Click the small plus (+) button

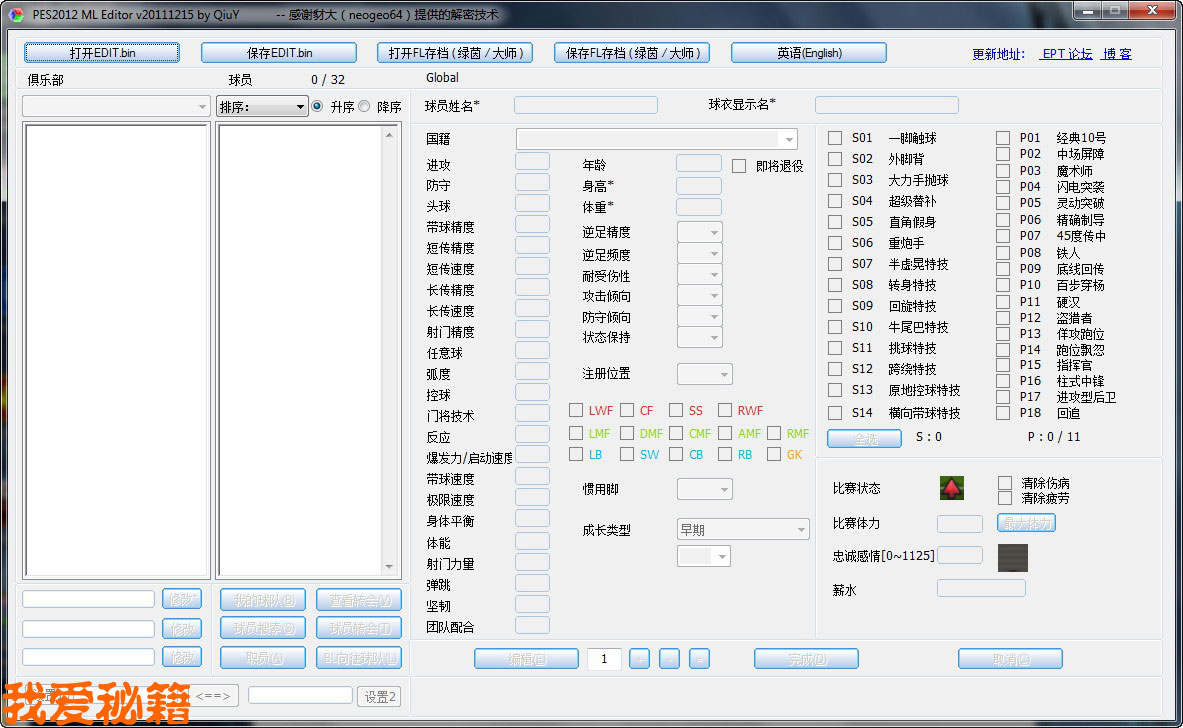coord(640,659)
